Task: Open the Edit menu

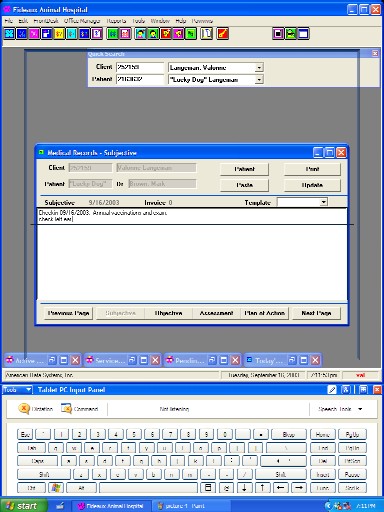Action: [x=23, y=21]
